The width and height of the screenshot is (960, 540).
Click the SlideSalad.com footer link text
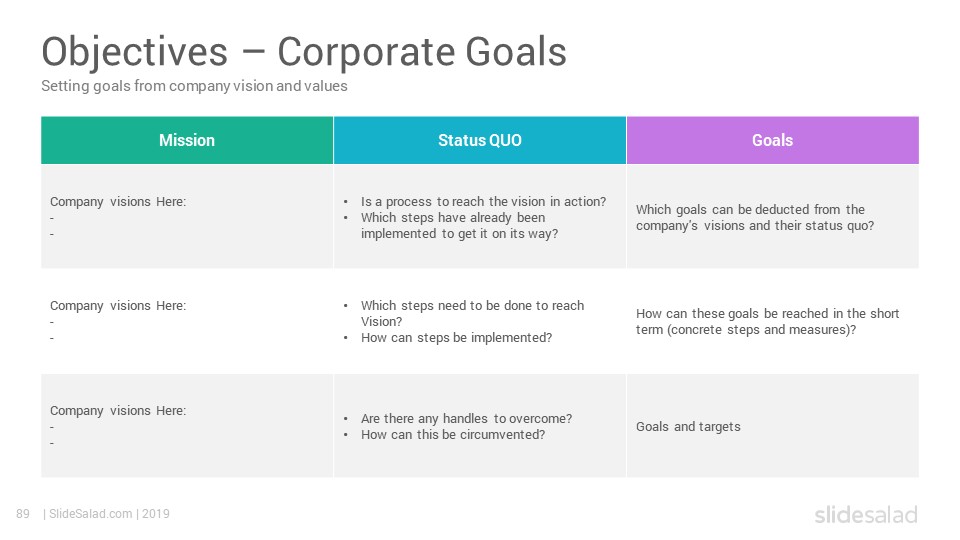tap(109, 514)
